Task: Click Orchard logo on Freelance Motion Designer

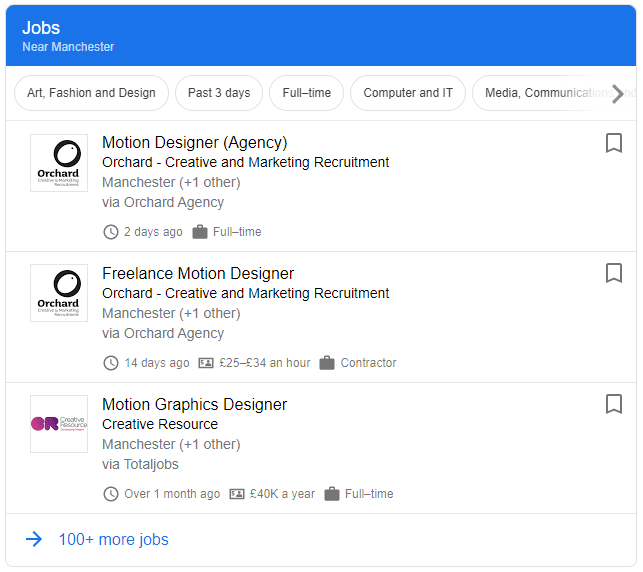Action: point(59,293)
